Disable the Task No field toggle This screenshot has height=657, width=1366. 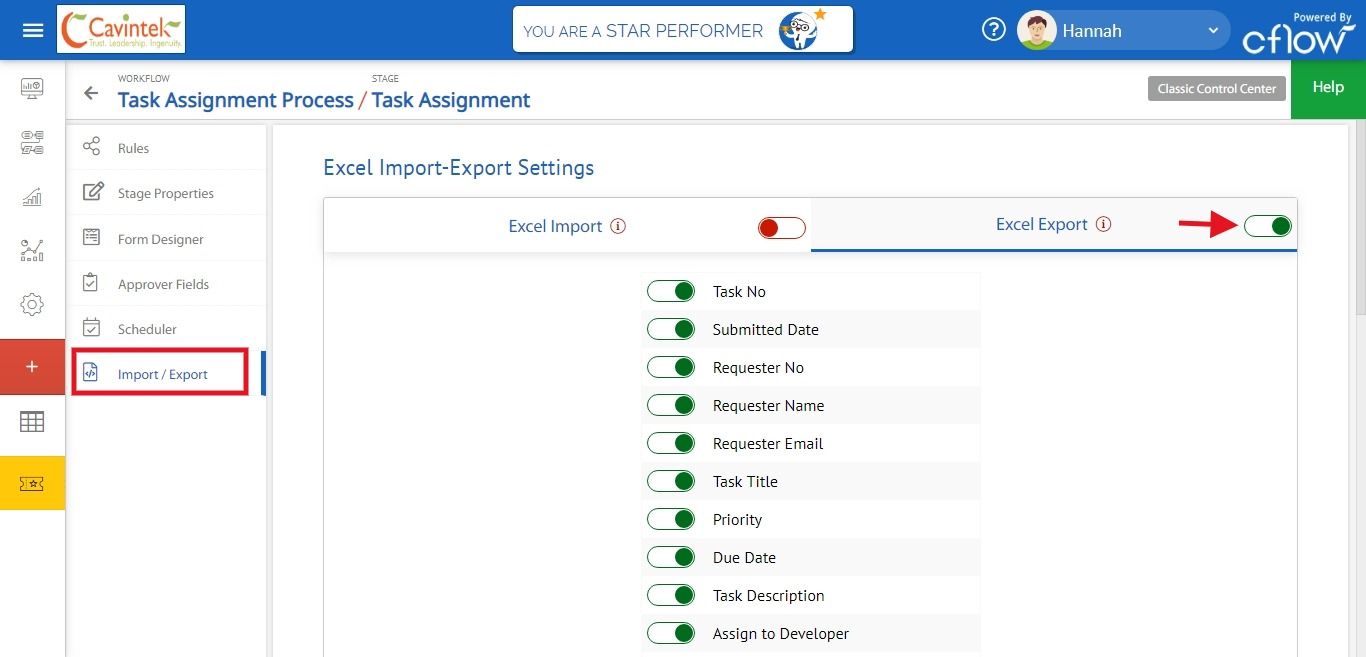(x=670, y=291)
